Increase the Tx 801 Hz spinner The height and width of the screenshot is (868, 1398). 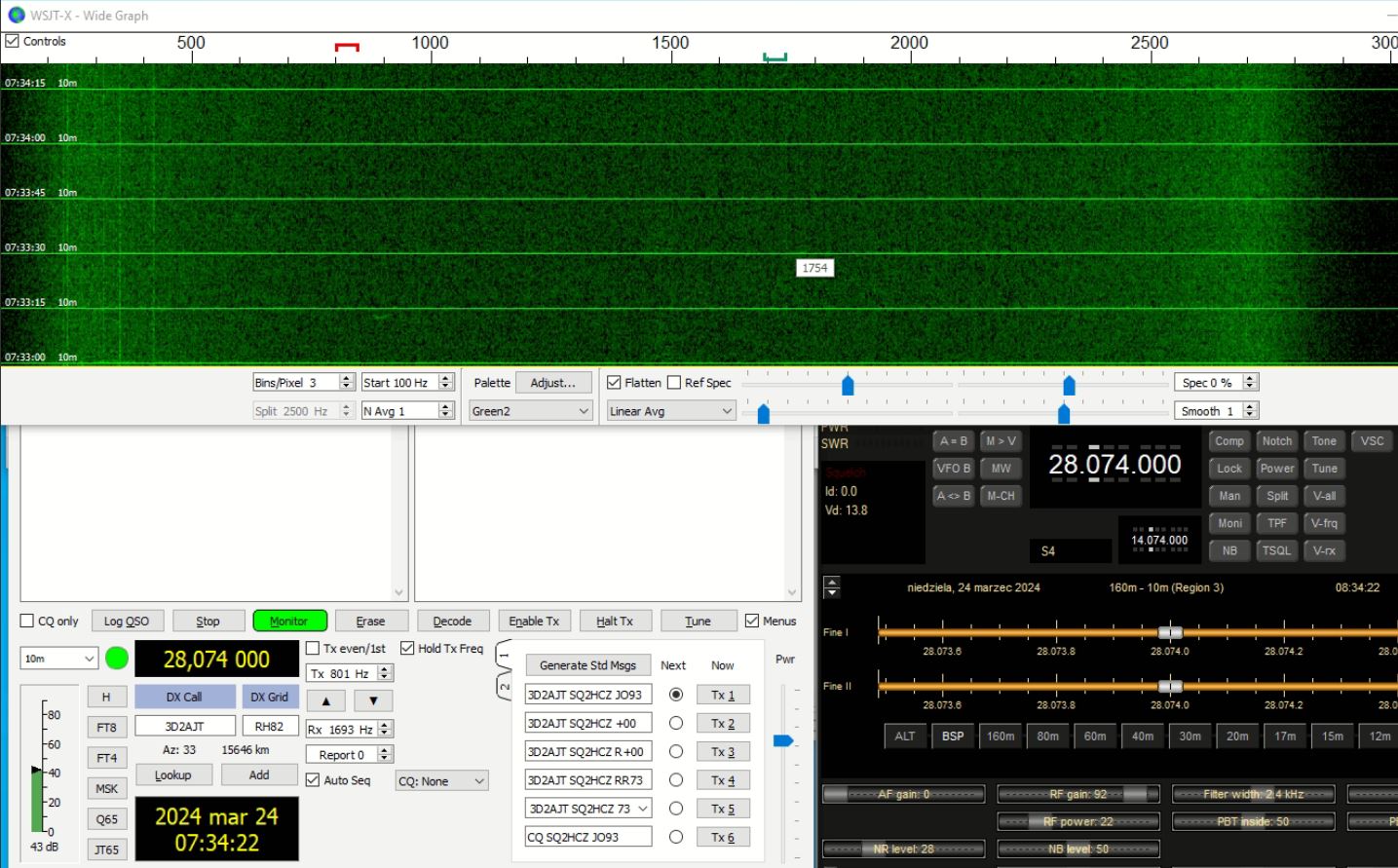pos(386,669)
